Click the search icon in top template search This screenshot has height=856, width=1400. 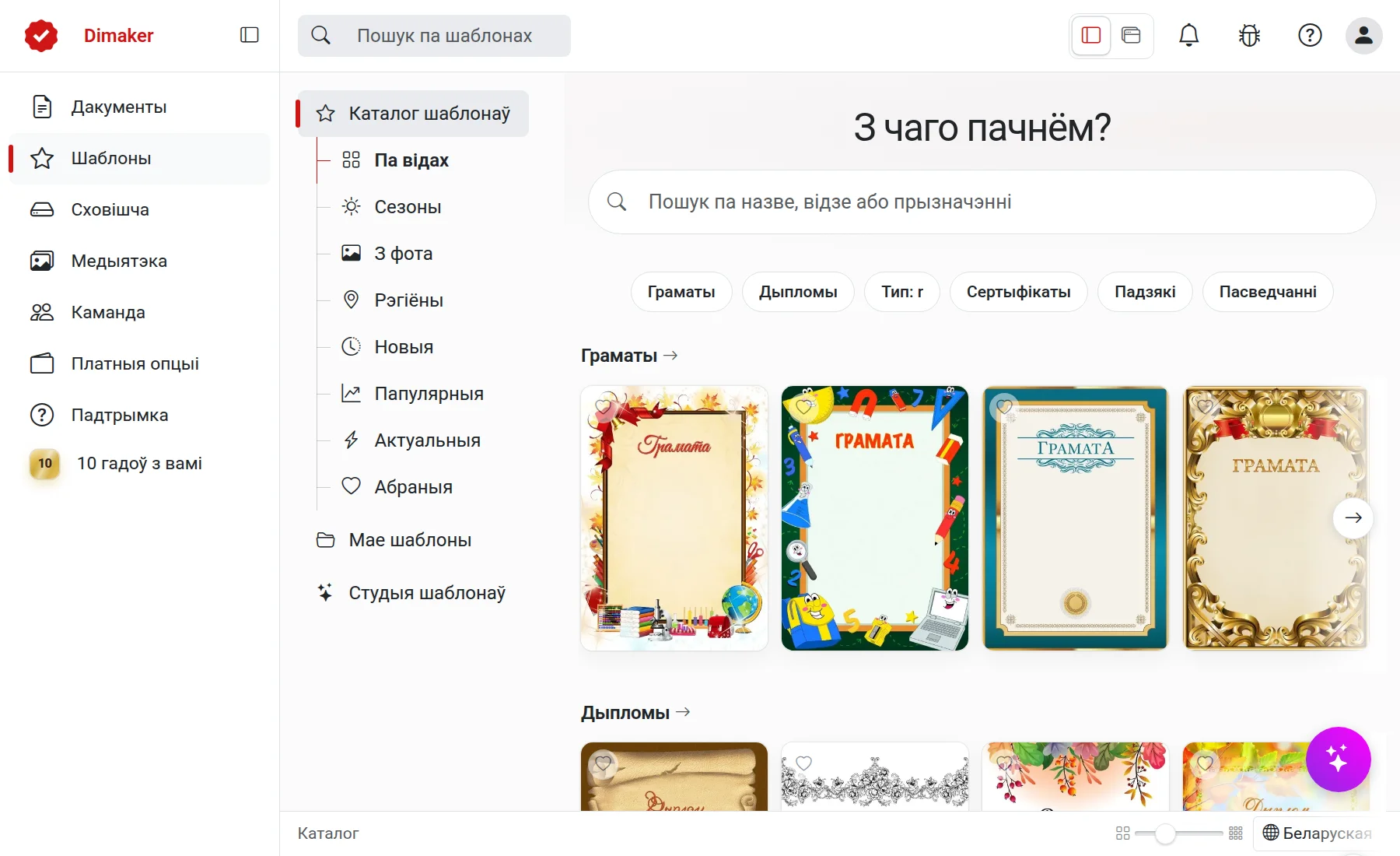click(320, 36)
